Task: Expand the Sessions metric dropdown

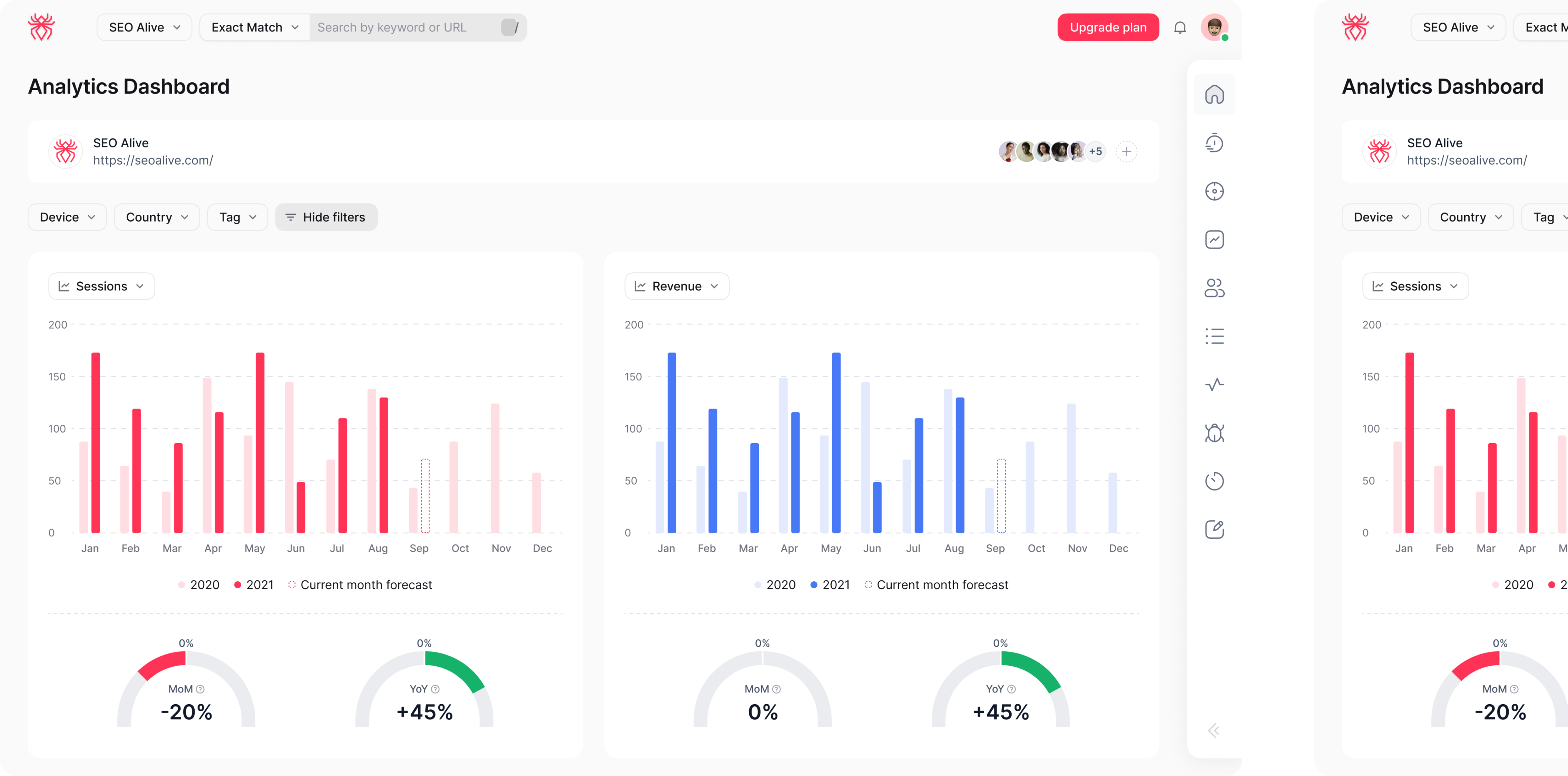Action: pyautogui.click(x=102, y=286)
